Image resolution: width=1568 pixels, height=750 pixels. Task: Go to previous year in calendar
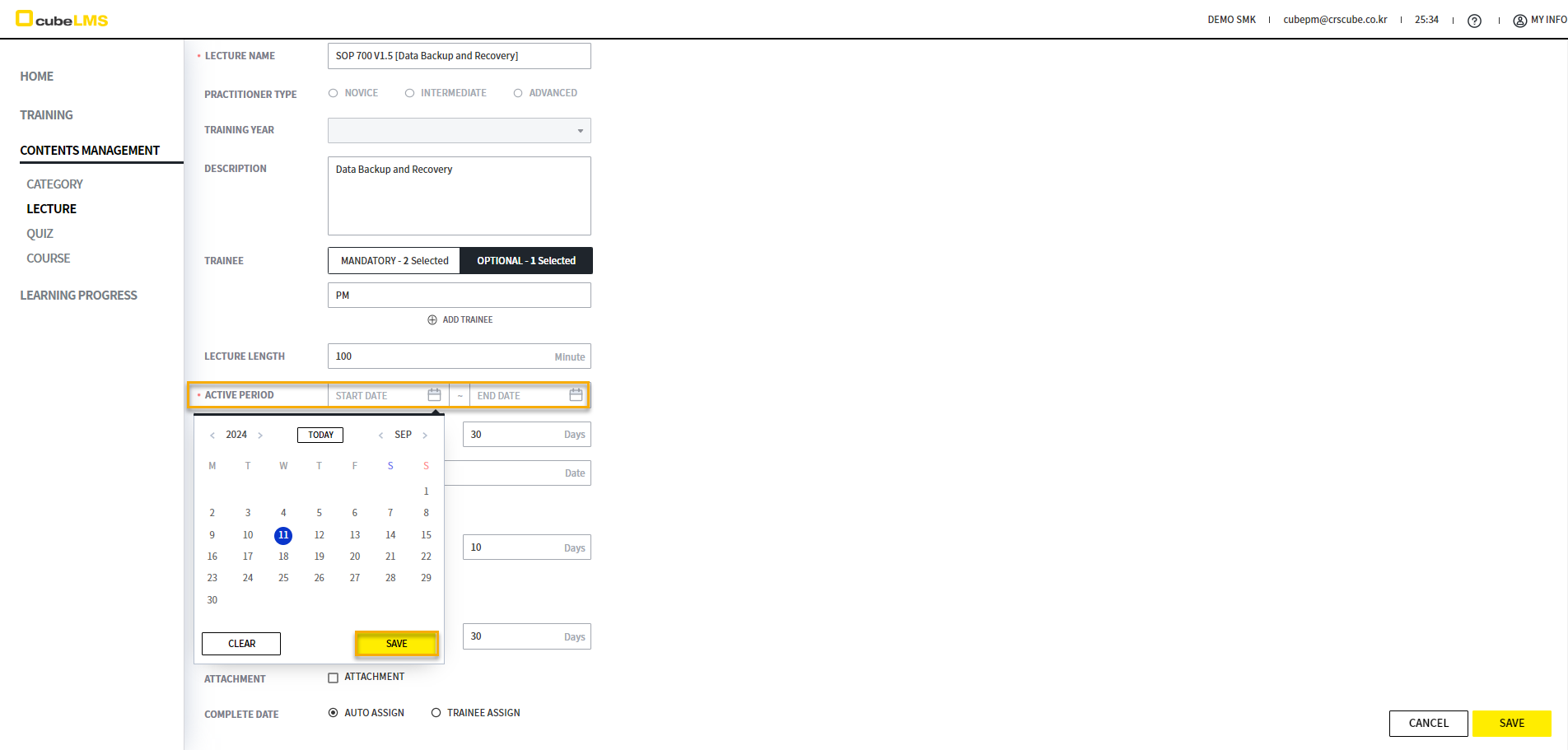pyautogui.click(x=212, y=436)
